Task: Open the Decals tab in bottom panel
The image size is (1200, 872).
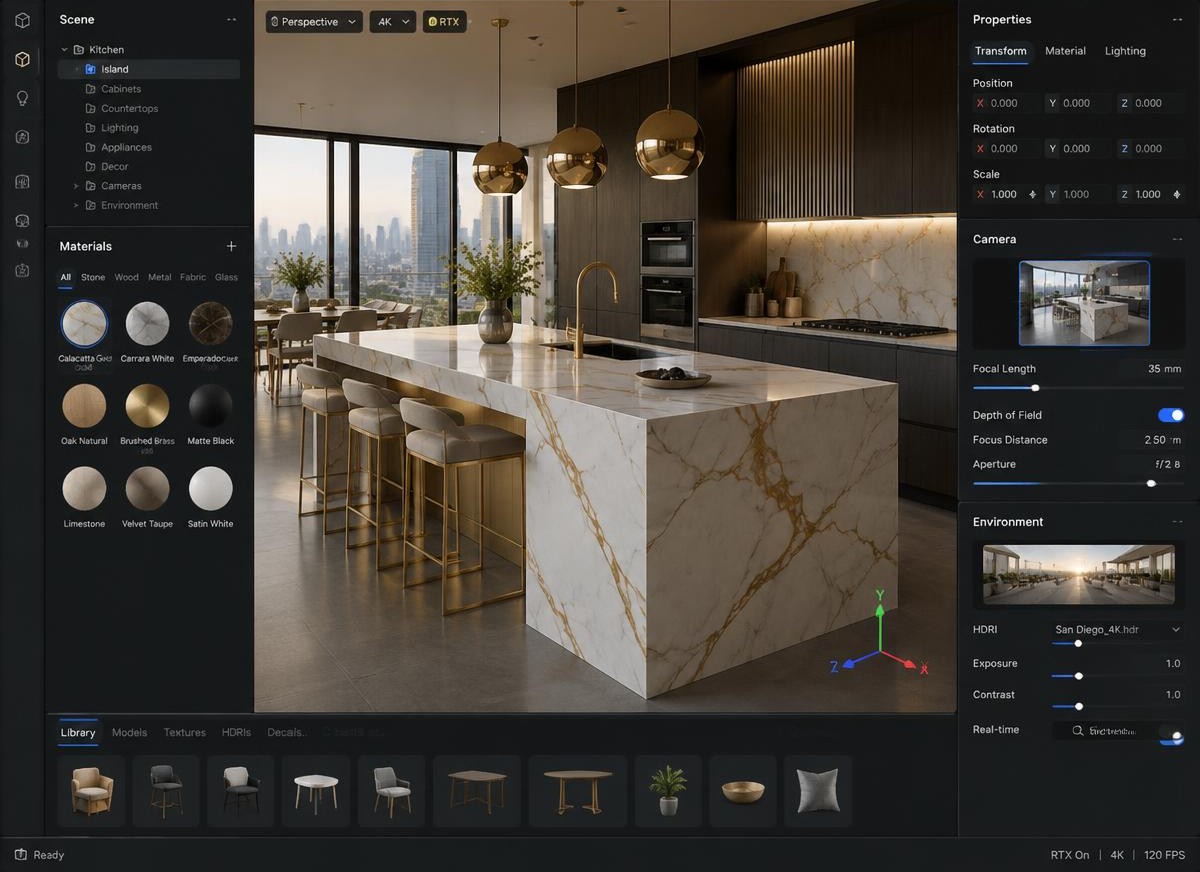Action: click(x=286, y=732)
